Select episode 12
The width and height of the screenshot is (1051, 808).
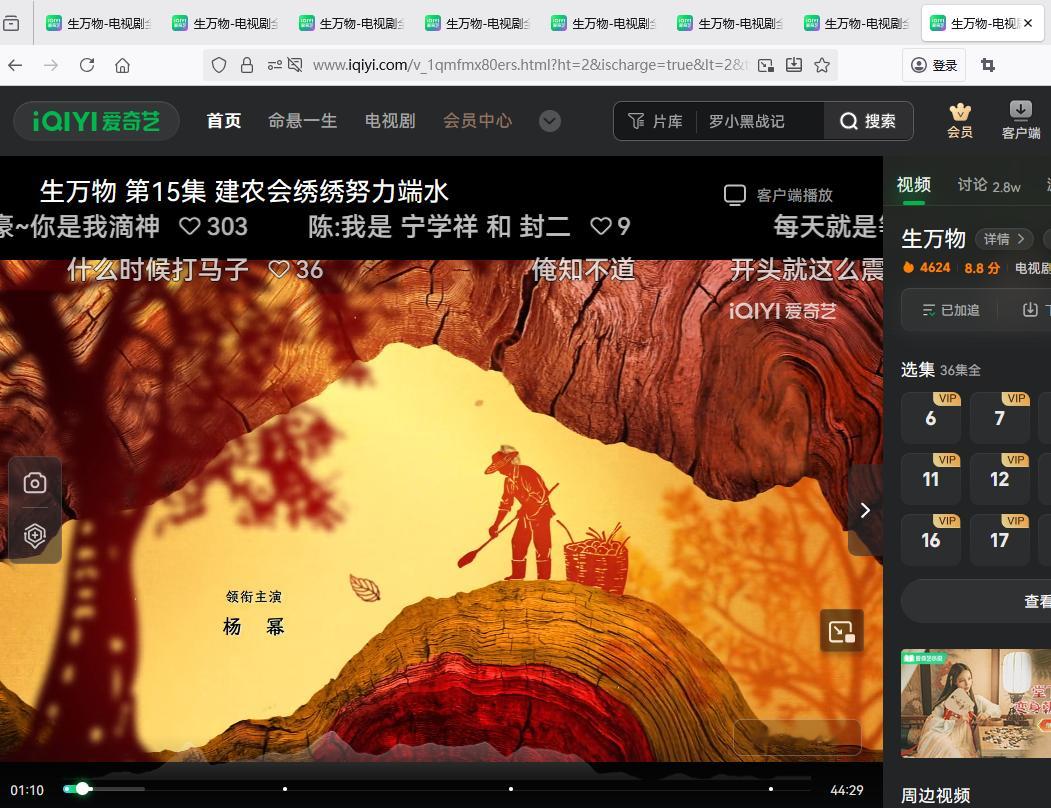[999, 479]
